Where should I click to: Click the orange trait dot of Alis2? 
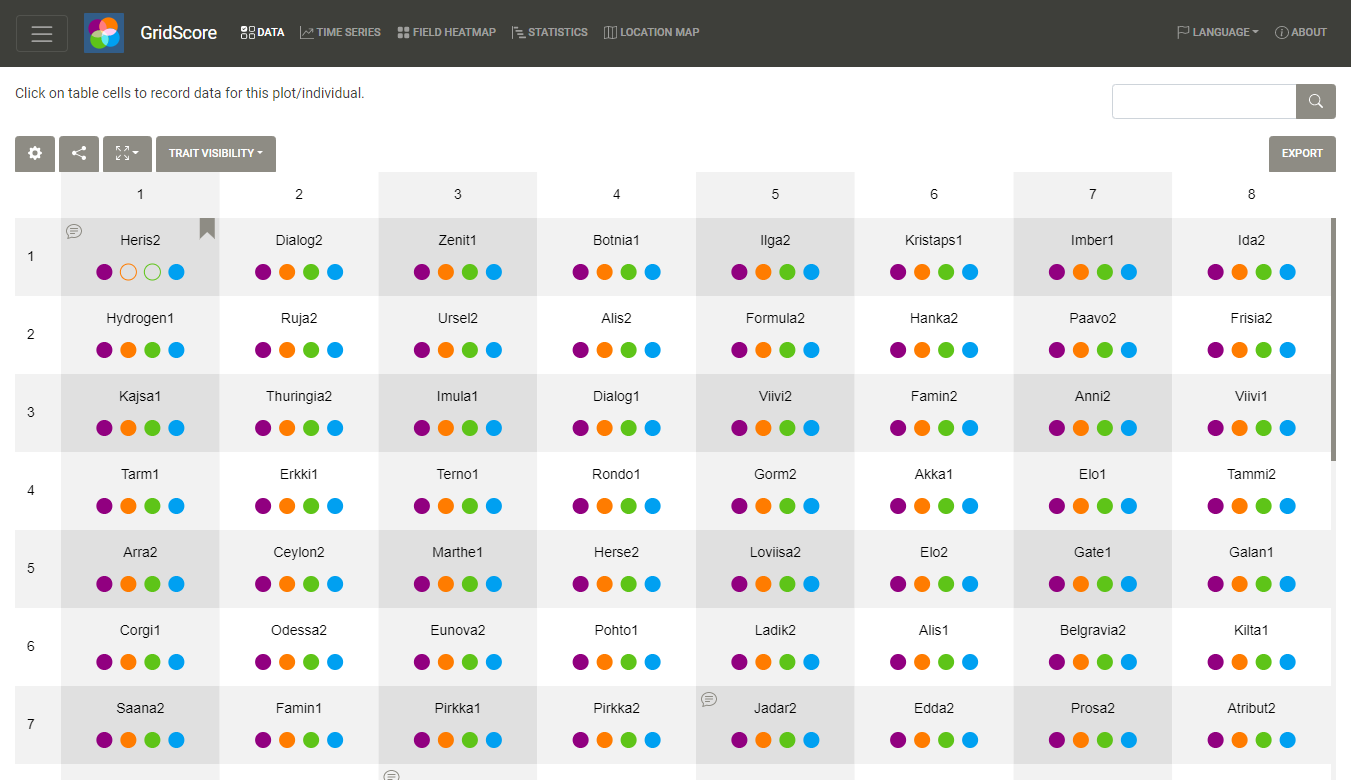pos(604,350)
